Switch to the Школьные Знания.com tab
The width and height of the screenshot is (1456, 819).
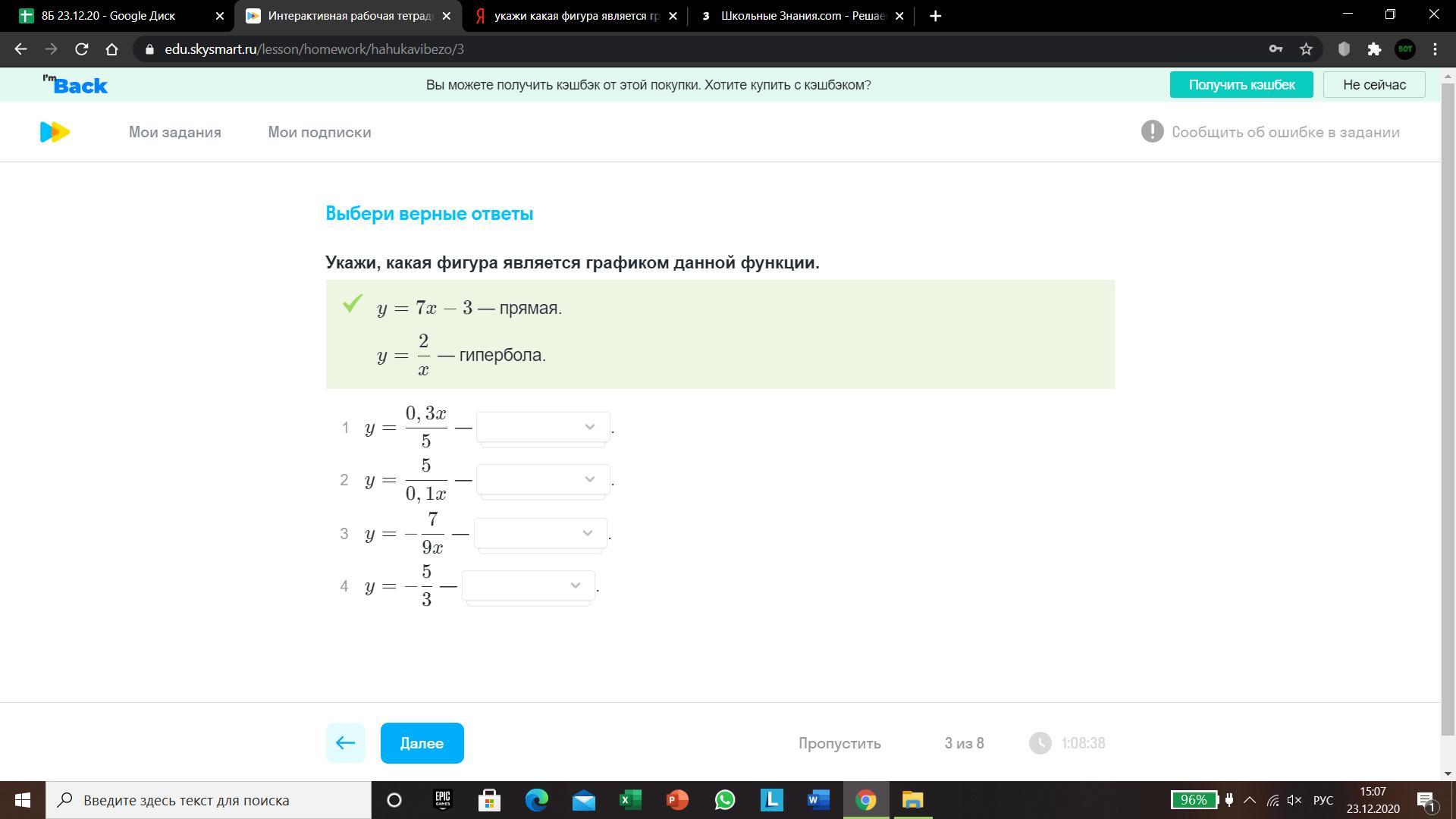coord(801,16)
